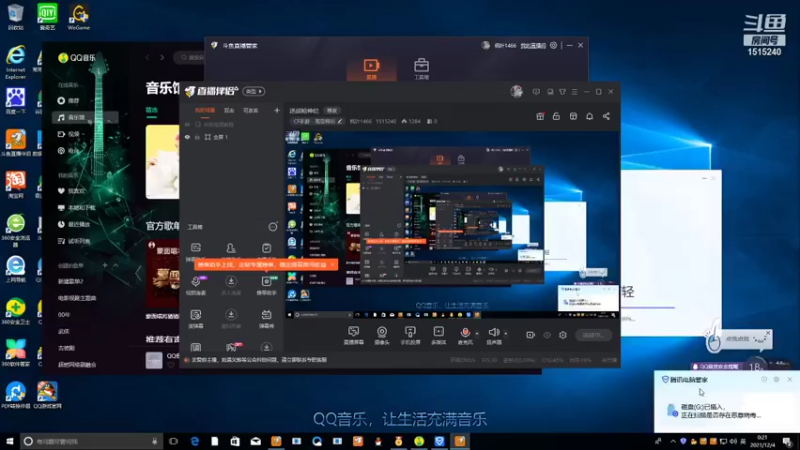Open the phone screen cast source
Image resolution: width=800 pixels, height=450 pixels.
point(410,335)
